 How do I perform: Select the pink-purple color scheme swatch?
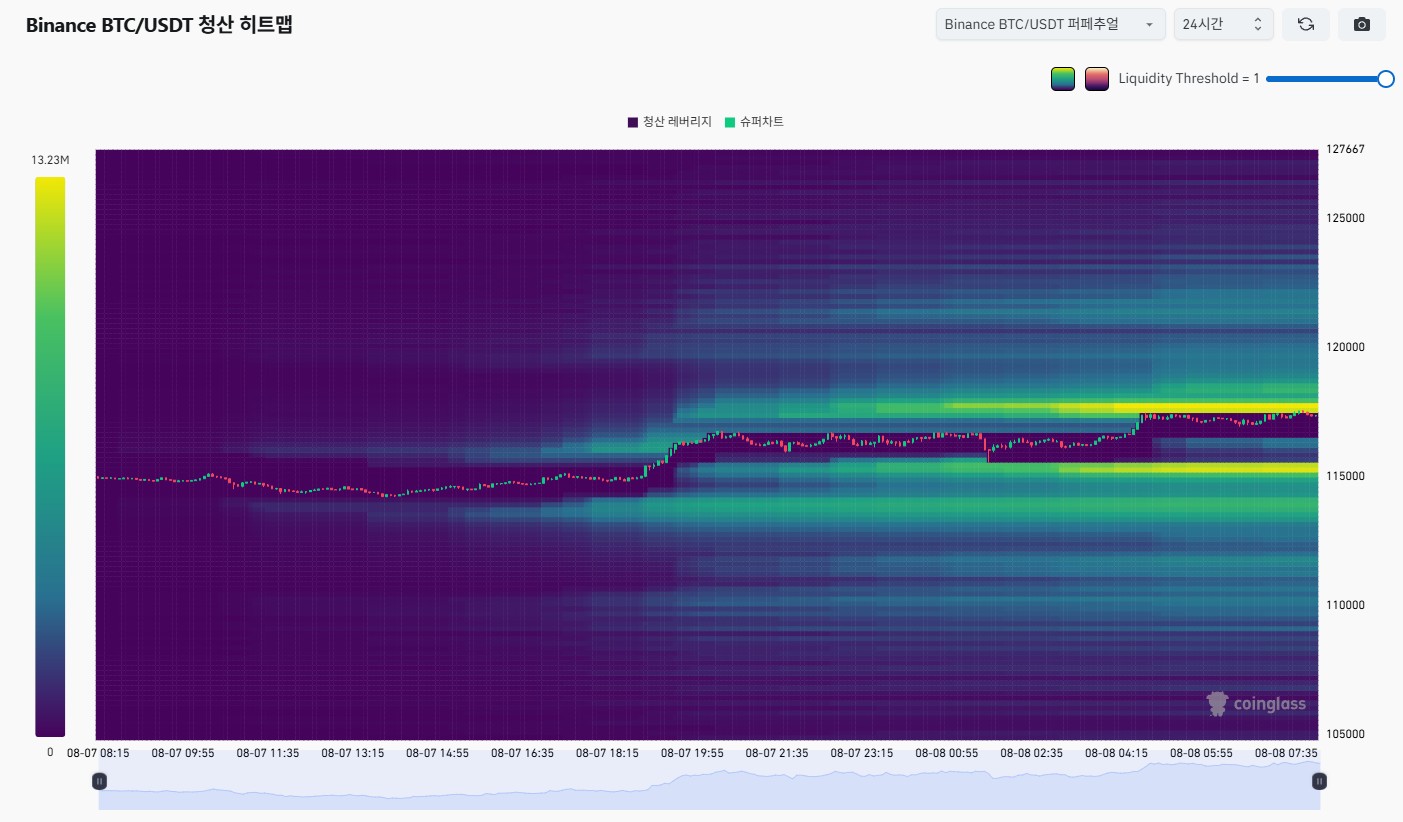click(x=1097, y=79)
